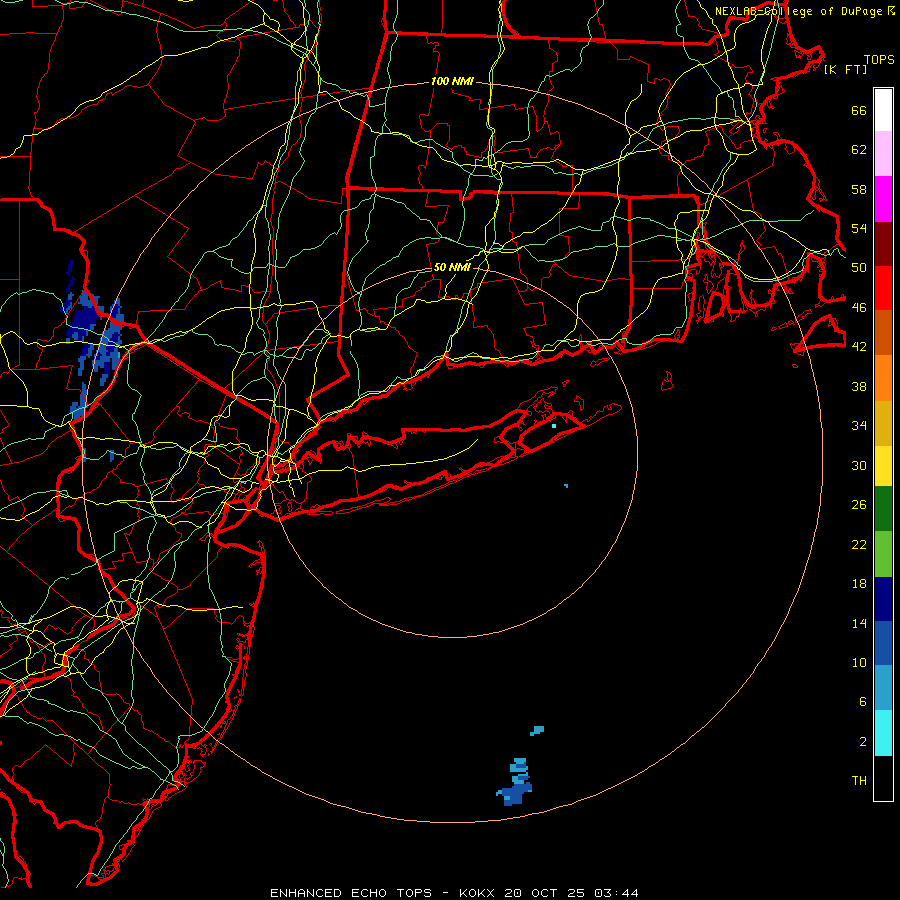The height and width of the screenshot is (900, 900).
Task: Click the '66' legend value
Action: (859, 110)
